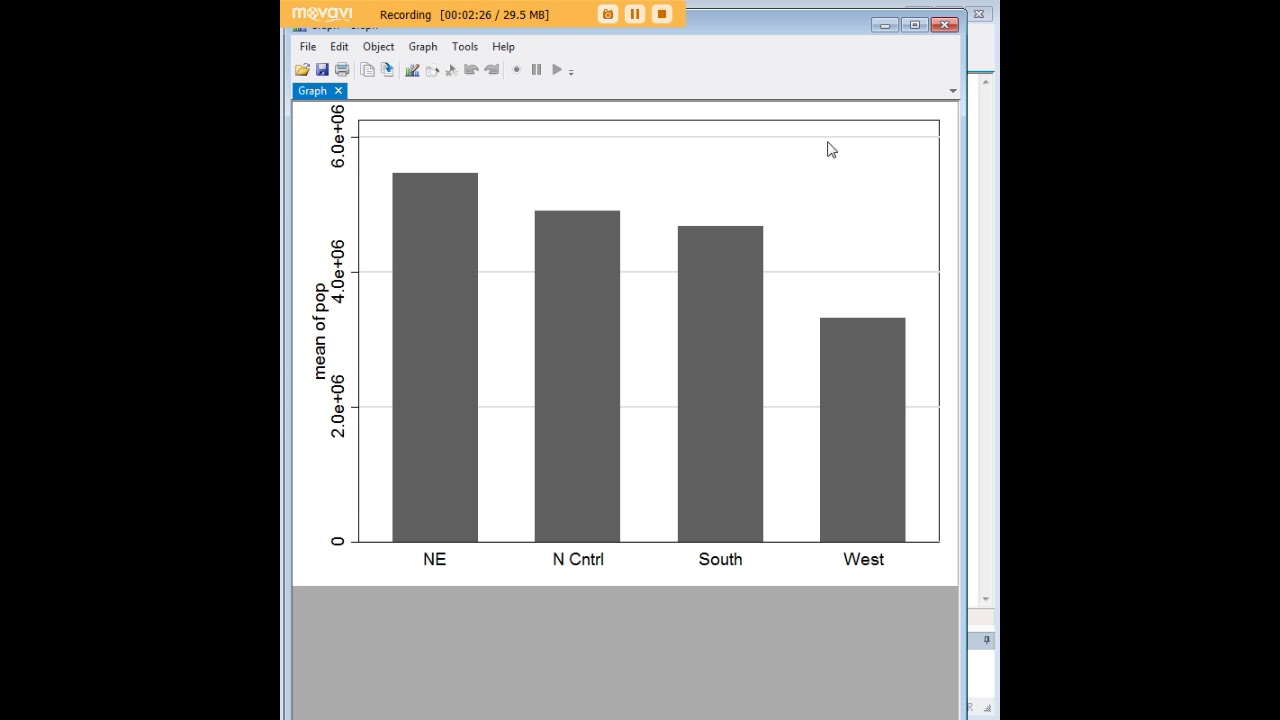Click the Start recording dot icon
Image resolution: width=1280 pixels, height=720 pixels.
coord(516,70)
